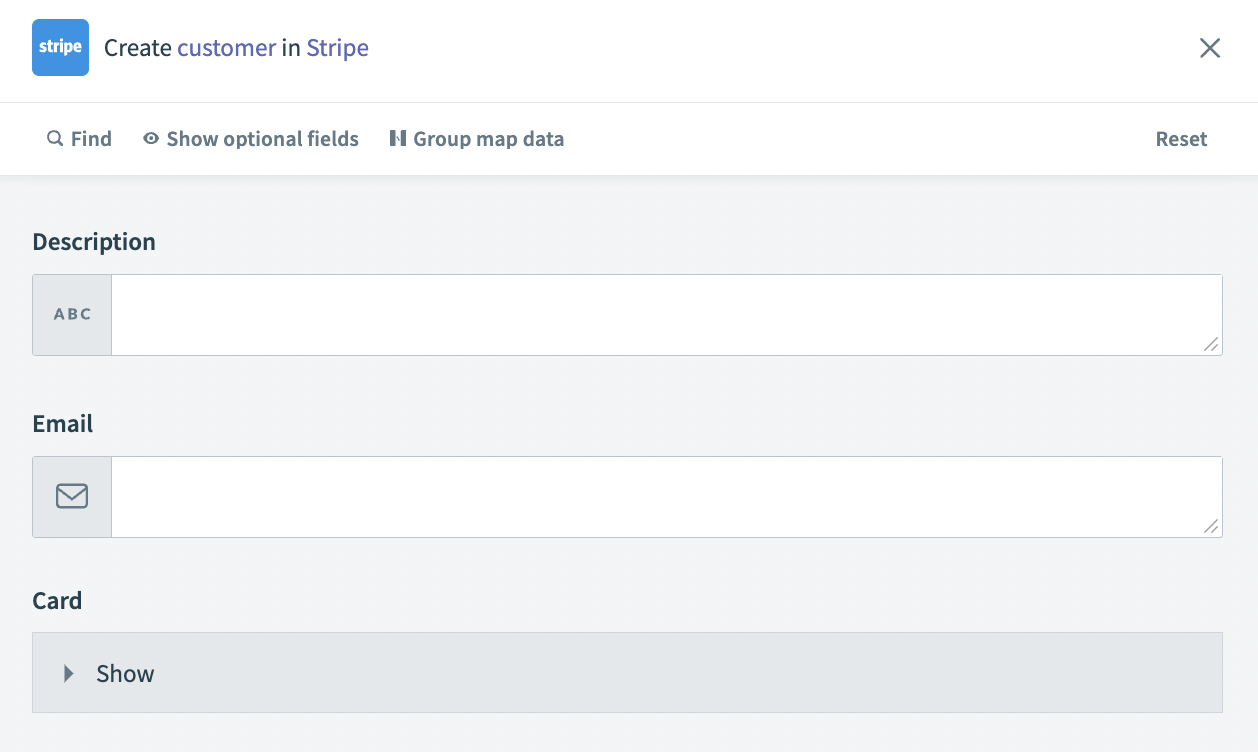
Task: Click the Stripe logo icon
Action: click(x=60, y=48)
